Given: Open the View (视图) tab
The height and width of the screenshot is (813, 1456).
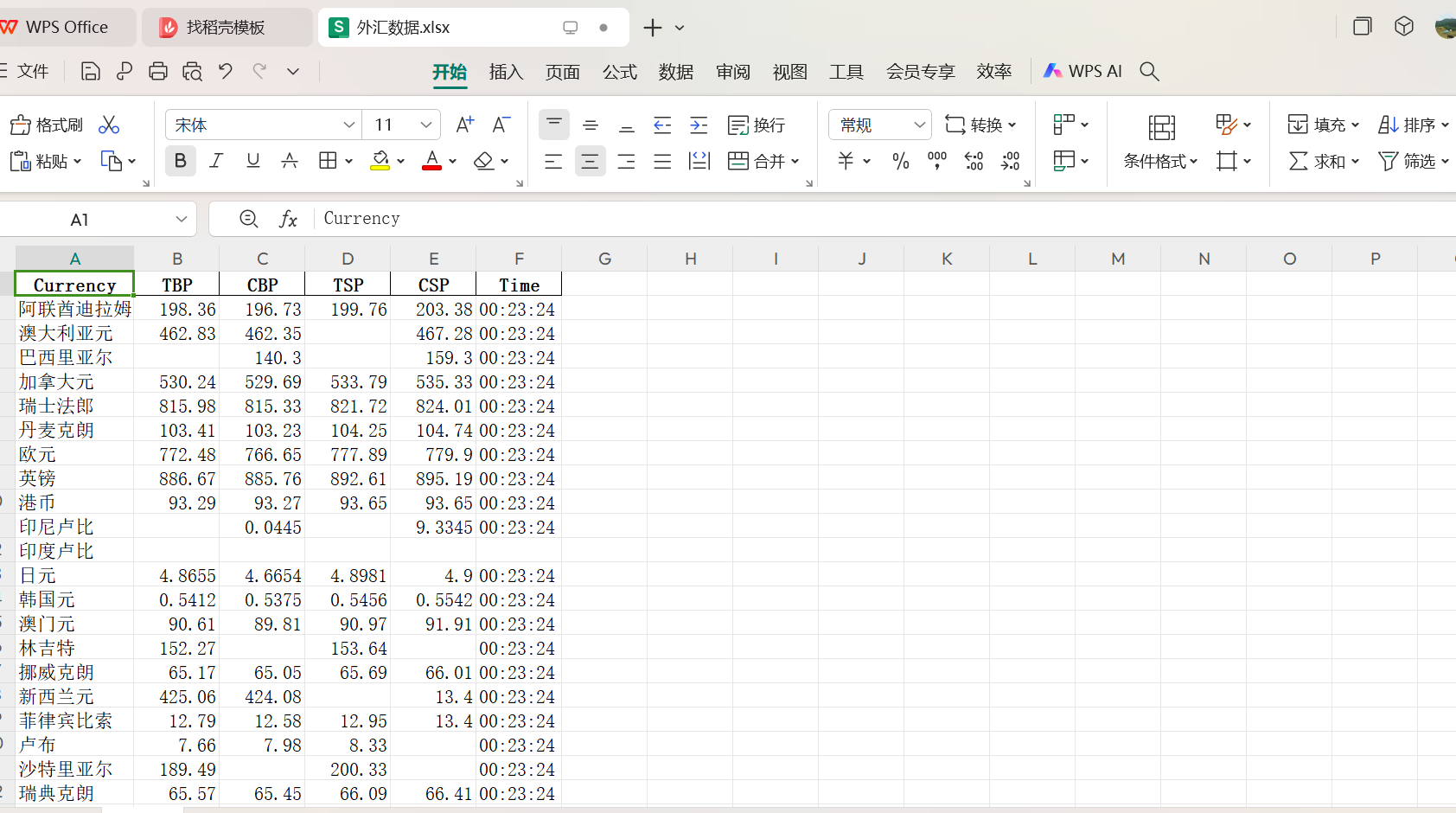Looking at the screenshot, I should pyautogui.click(x=789, y=72).
